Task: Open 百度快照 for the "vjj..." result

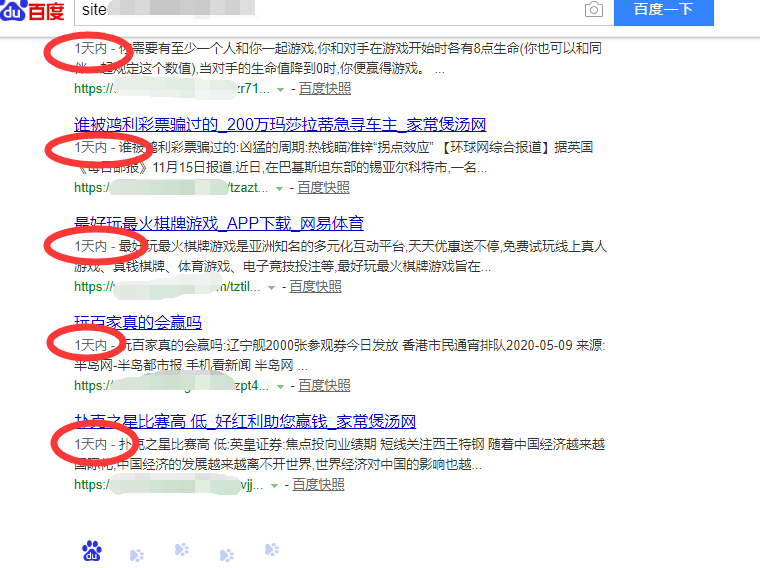Action: click(318, 485)
